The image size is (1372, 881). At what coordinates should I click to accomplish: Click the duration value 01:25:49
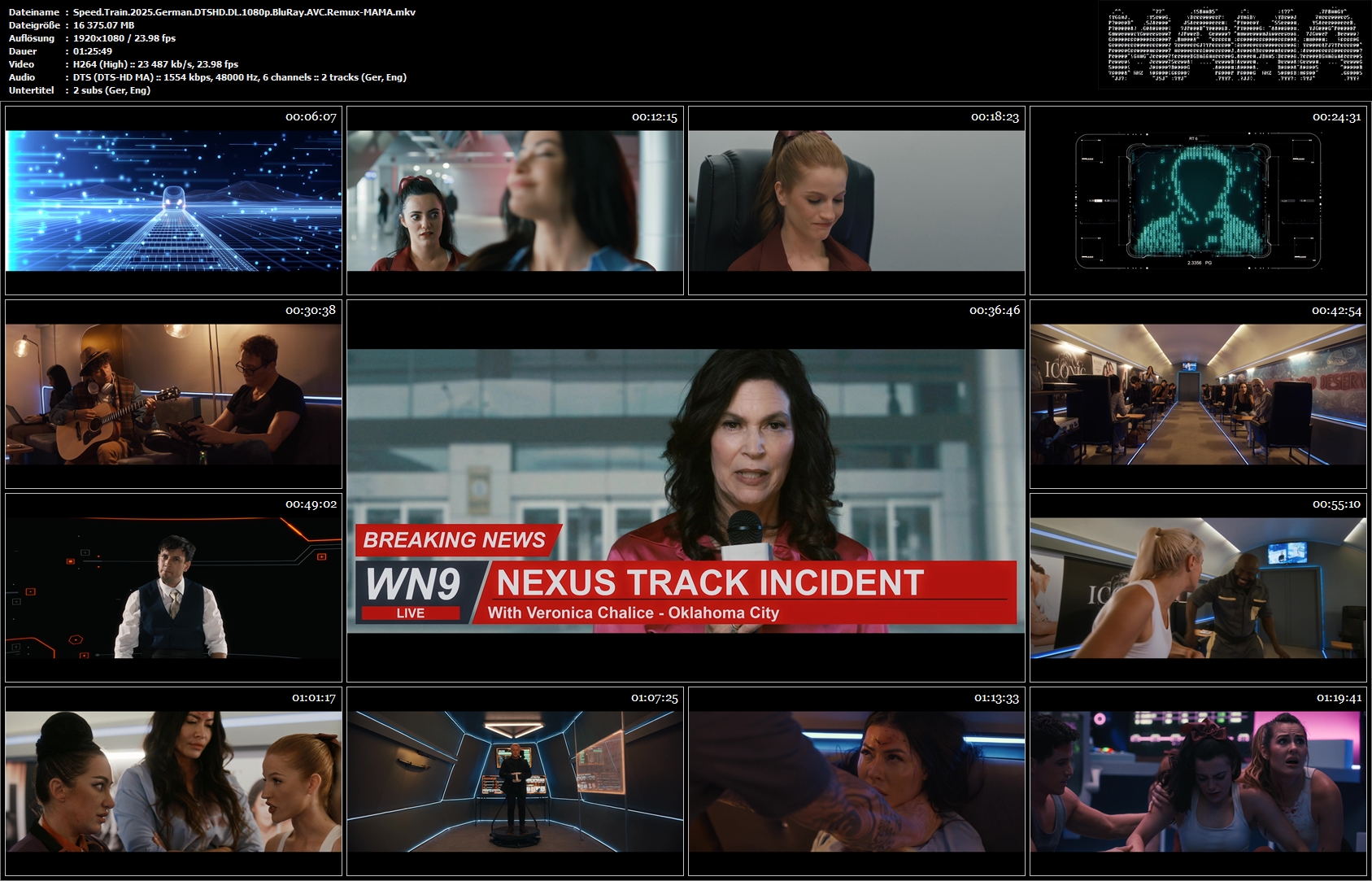click(93, 51)
